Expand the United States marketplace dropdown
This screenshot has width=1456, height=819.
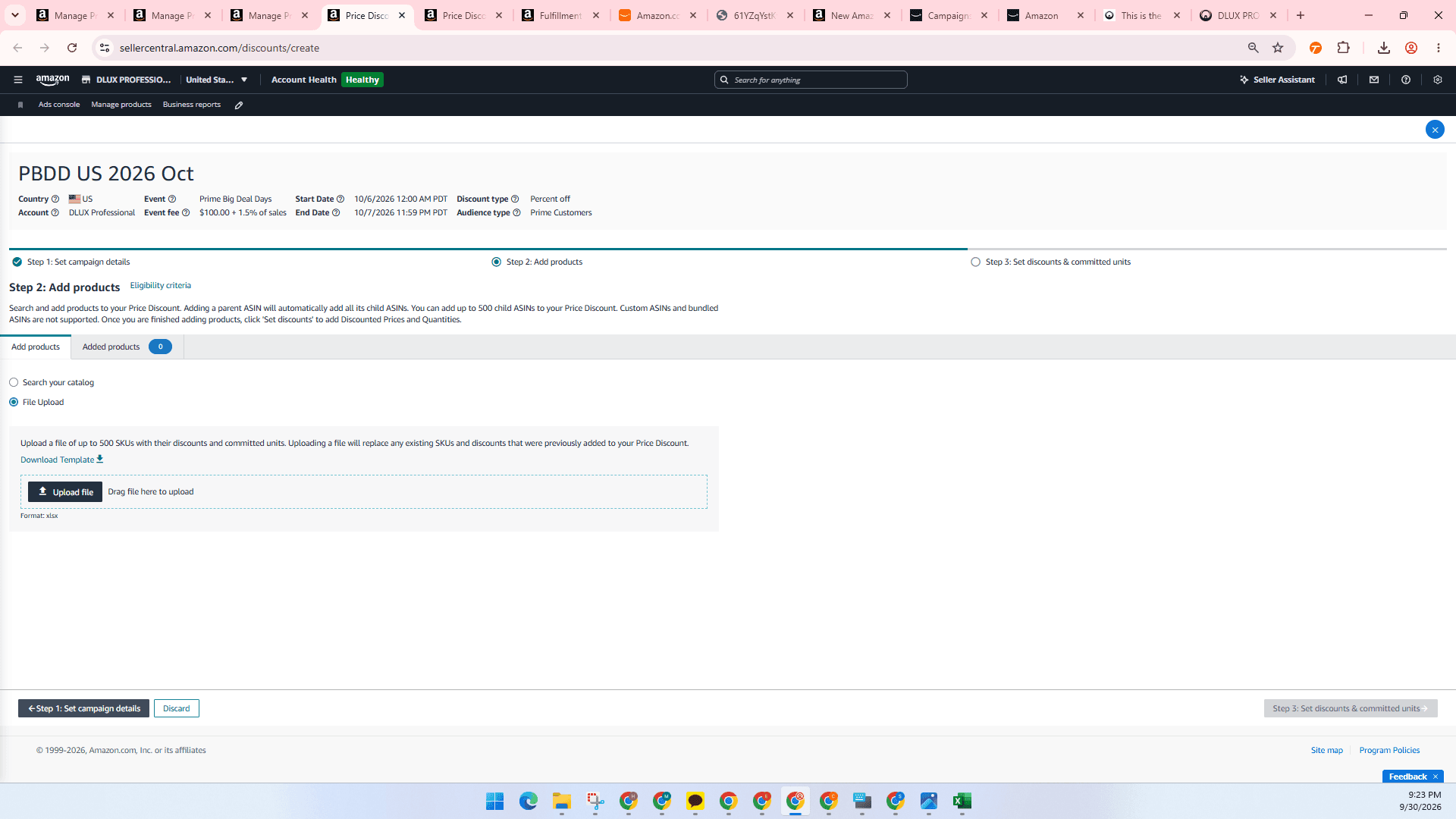click(244, 80)
